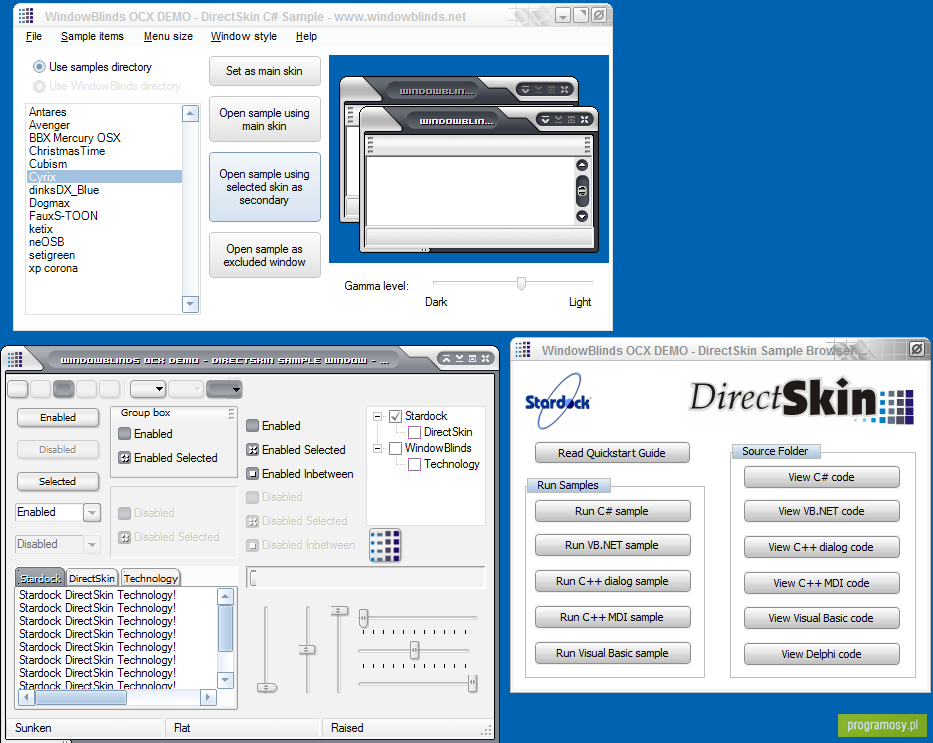View the Delphi code

tap(821, 654)
